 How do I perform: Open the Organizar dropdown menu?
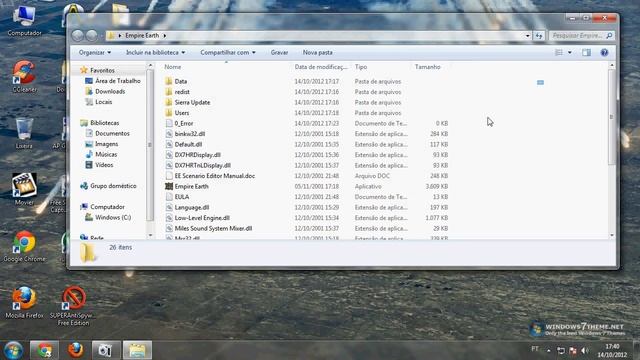(x=95, y=52)
